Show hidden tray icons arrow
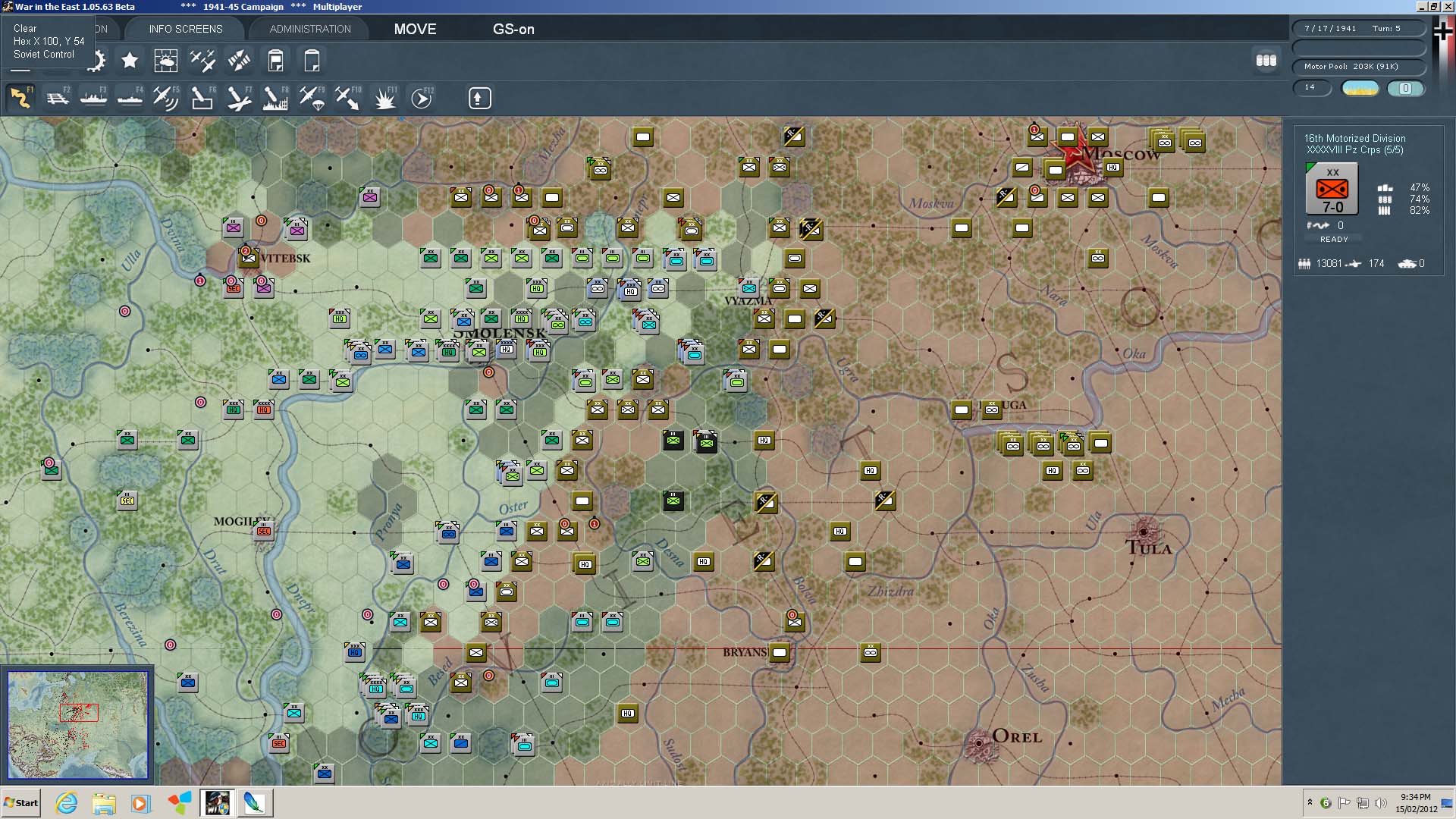Viewport: 1456px width, 819px height. [x=1310, y=802]
